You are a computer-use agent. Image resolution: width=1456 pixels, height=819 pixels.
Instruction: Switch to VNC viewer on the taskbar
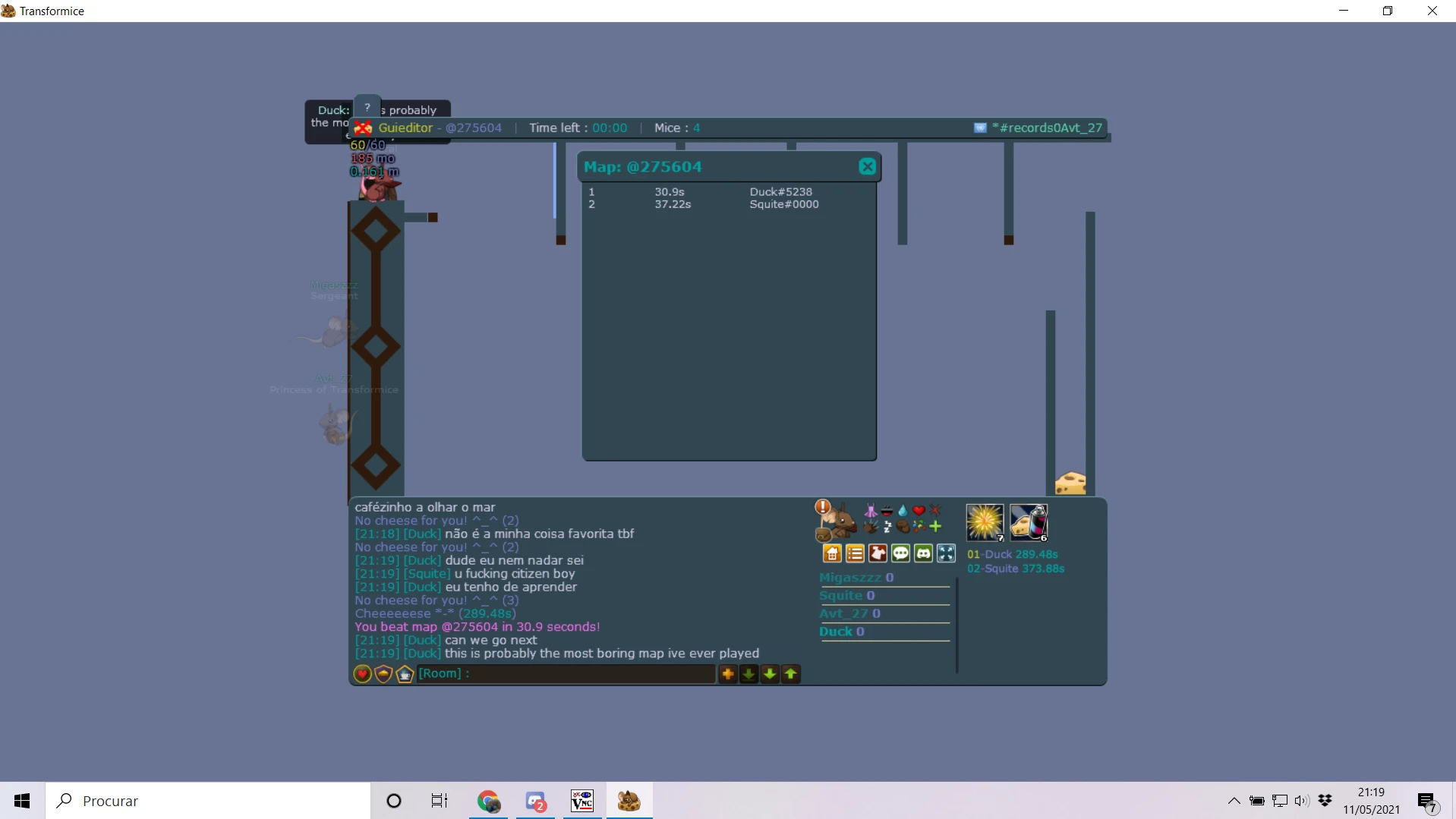[582, 801]
